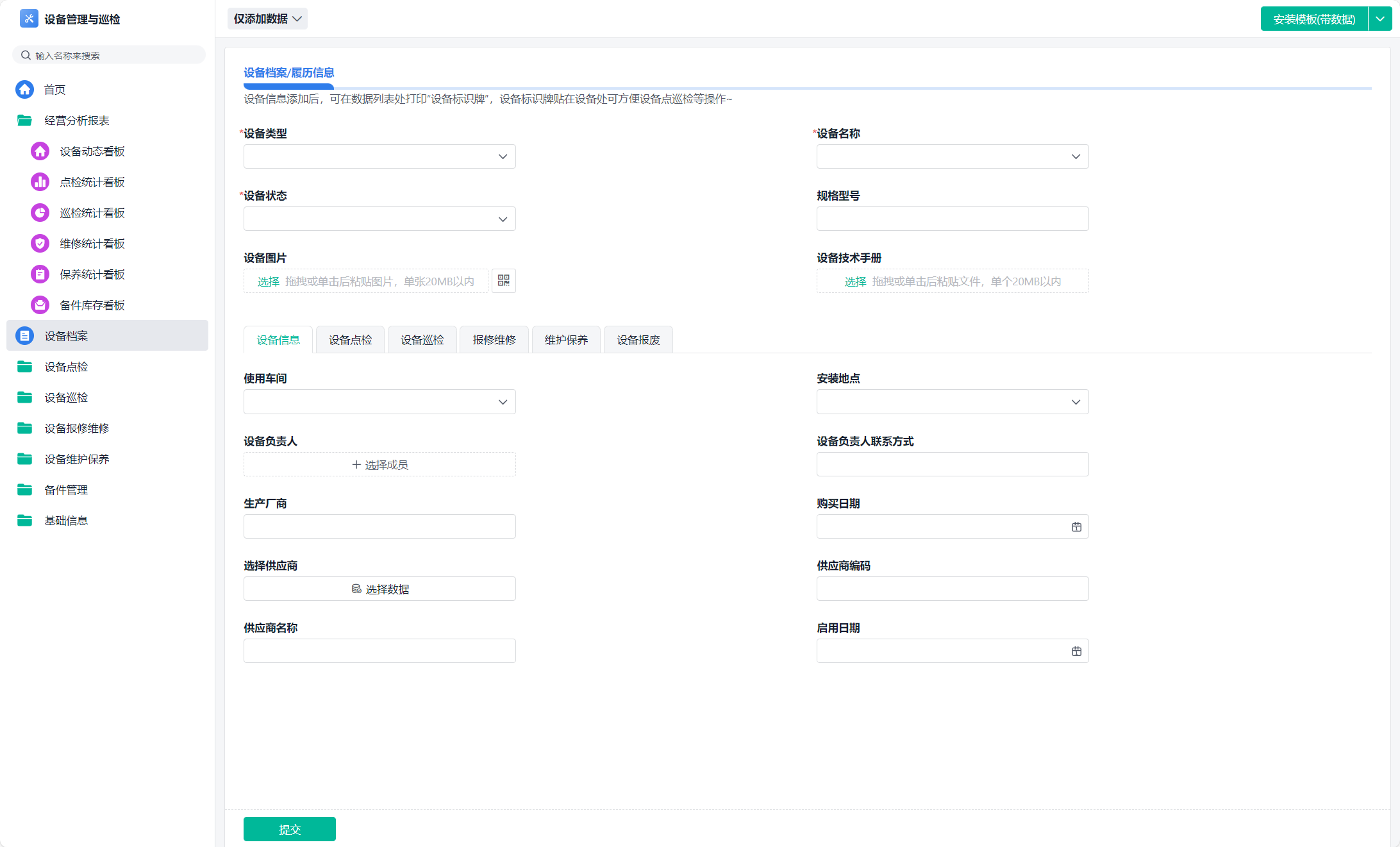Open the 设备动态看板 dashboard icon in sidebar
The width and height of the screenshot is (1400, 847).
(40, 151)
